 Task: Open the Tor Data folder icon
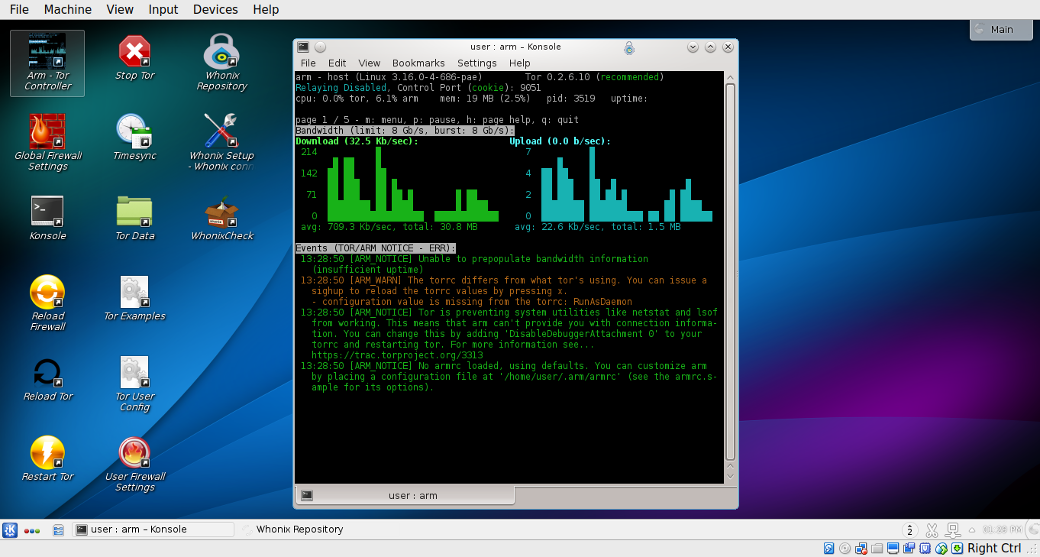pyautogui.click(x=135, y=218)
